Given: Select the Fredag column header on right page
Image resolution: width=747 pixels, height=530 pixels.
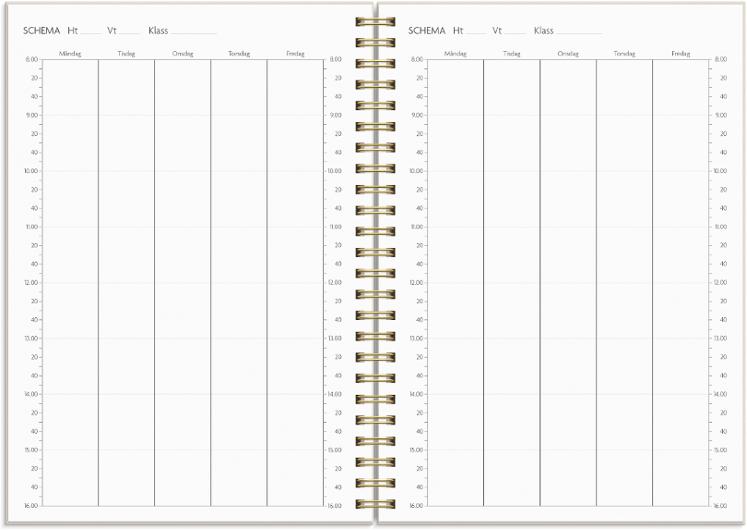Looking at the screenshot, I should pyautogui.click(x=680, y=53).
